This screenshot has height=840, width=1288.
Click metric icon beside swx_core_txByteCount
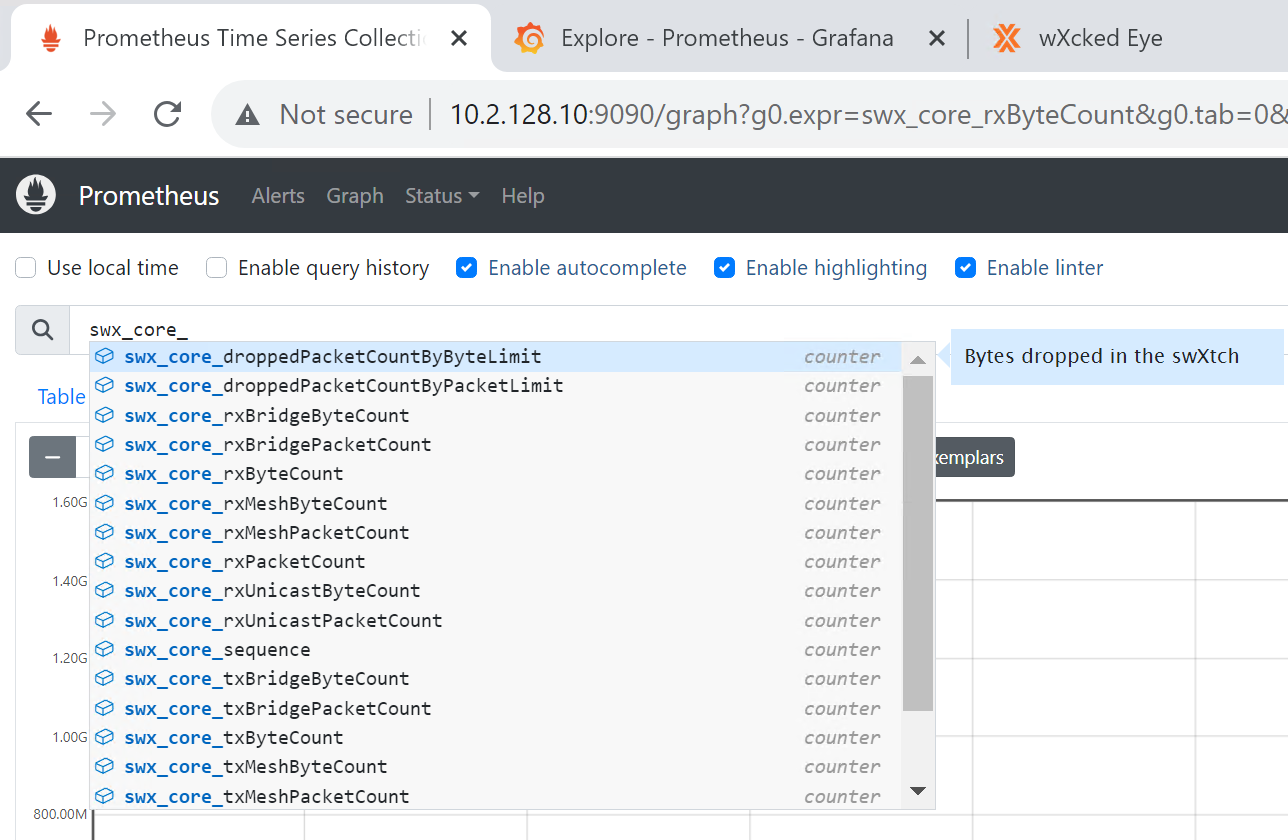104,737
